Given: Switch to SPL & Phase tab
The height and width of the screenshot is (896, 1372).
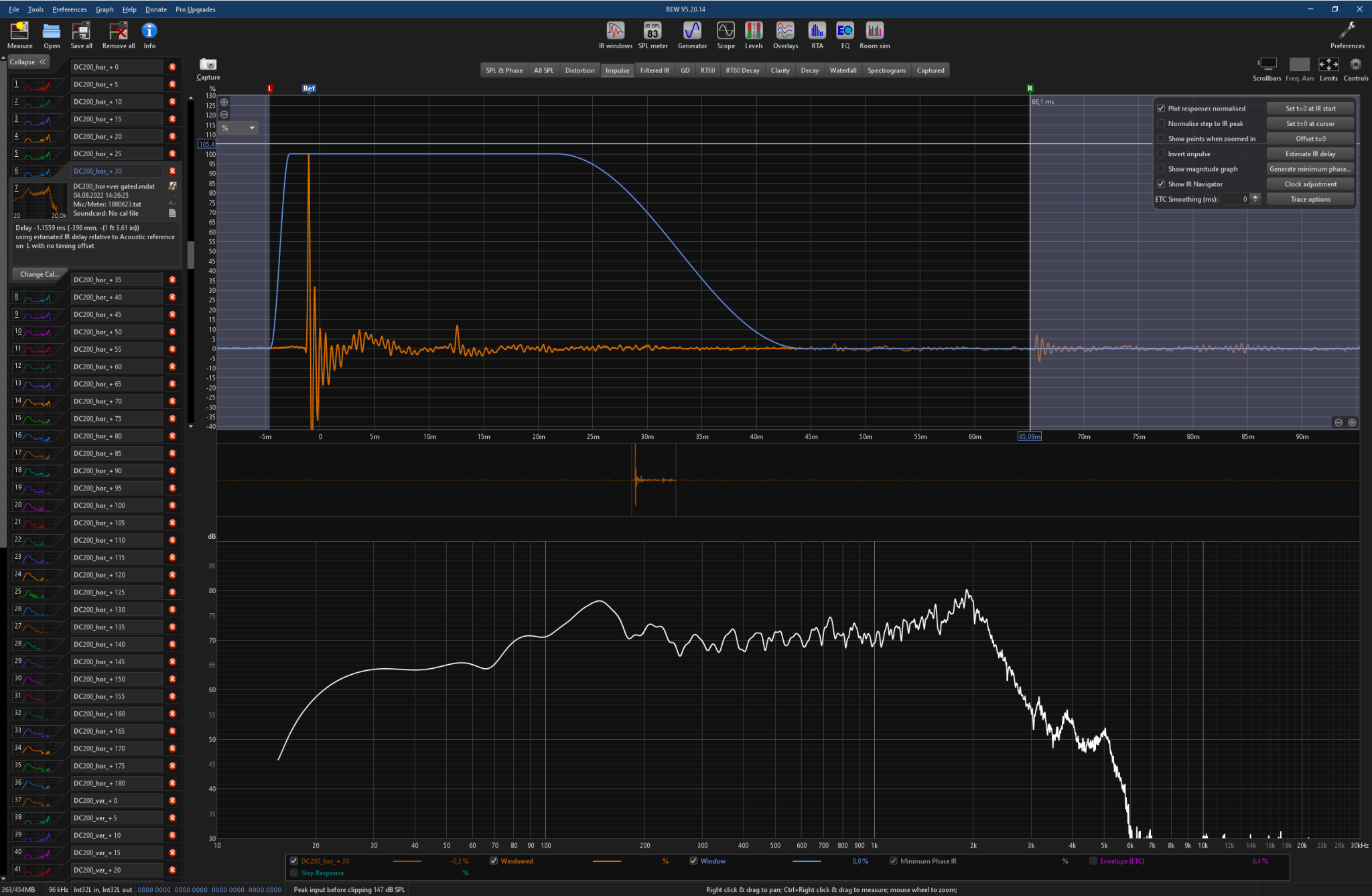Looking at the screenshot, I should pyautogui.click(x=504, y=70).
